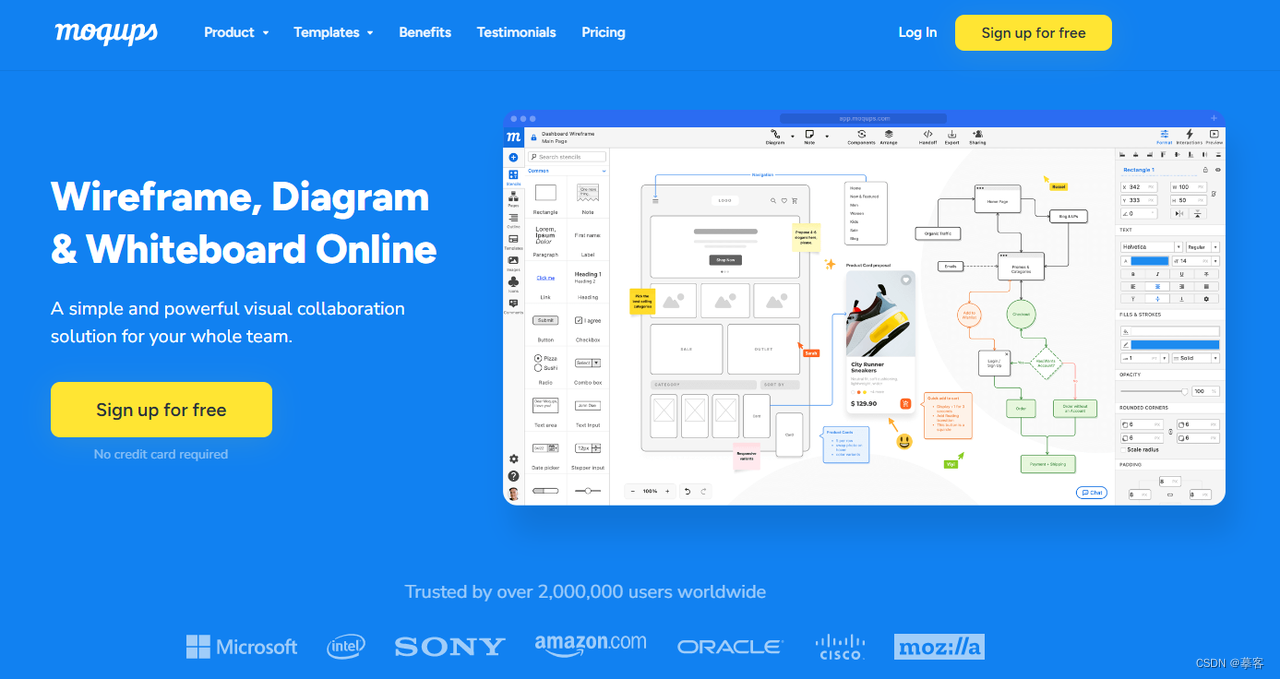Click the blue text color swatch
This screenshot has width=1280, height=679.
coord(1148,261)
